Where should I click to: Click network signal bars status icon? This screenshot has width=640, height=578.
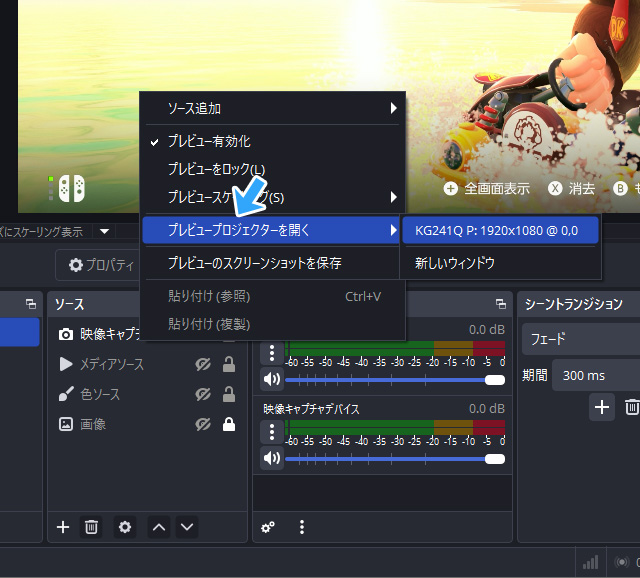(590, 562)
